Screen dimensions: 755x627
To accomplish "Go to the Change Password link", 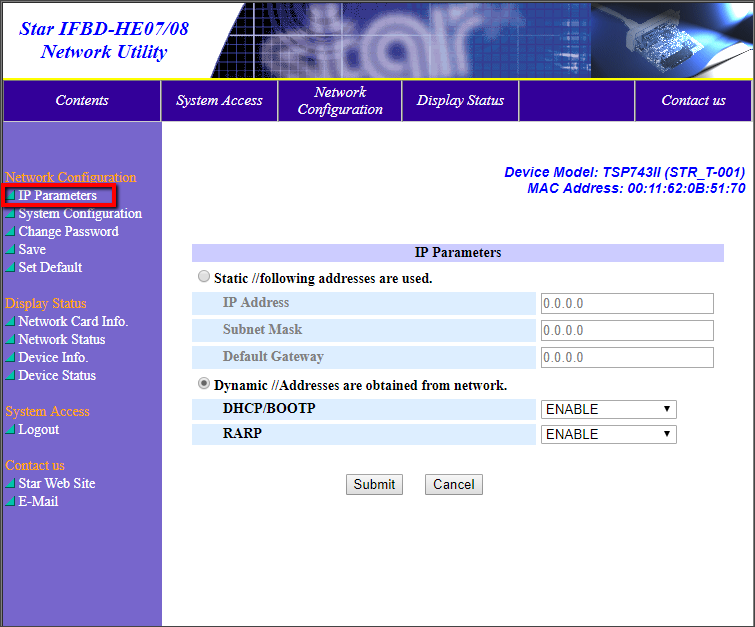I will (x=68, y=232).
